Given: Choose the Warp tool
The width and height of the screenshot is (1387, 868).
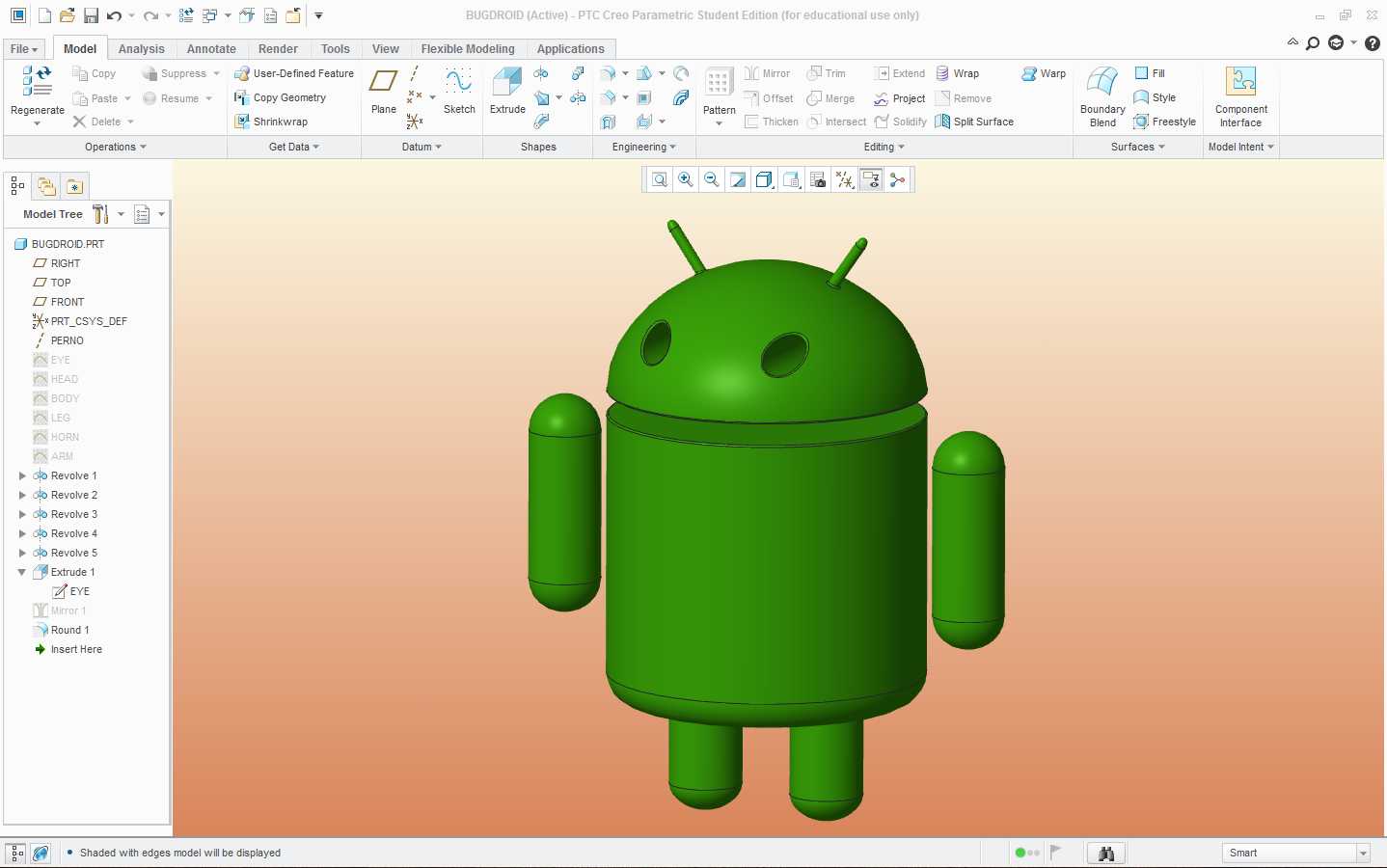Looking at the screenshot, I should click(x=1044, y=73).
